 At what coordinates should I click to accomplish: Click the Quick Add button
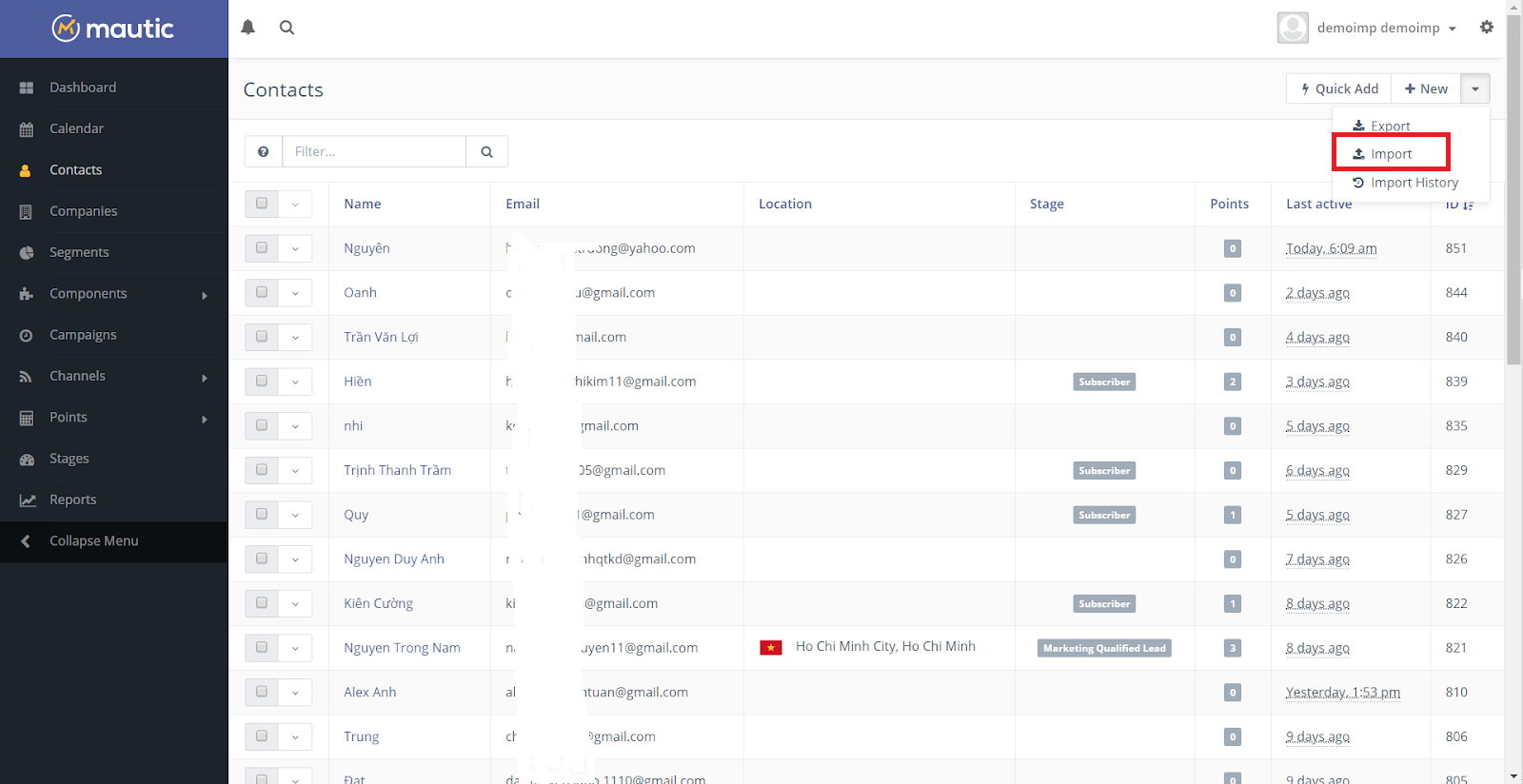click(1339, 89)
